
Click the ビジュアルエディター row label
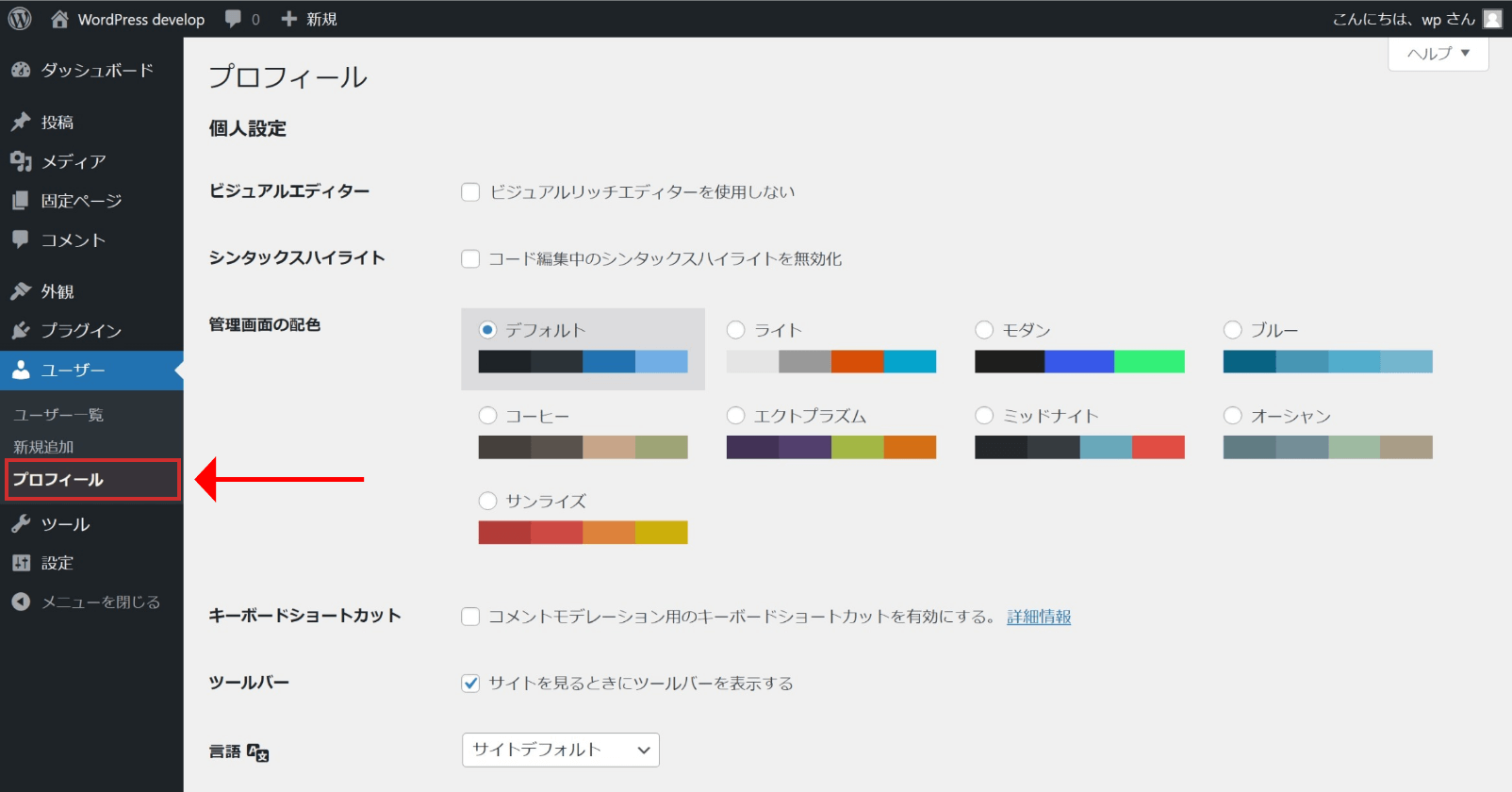(289, 191)
